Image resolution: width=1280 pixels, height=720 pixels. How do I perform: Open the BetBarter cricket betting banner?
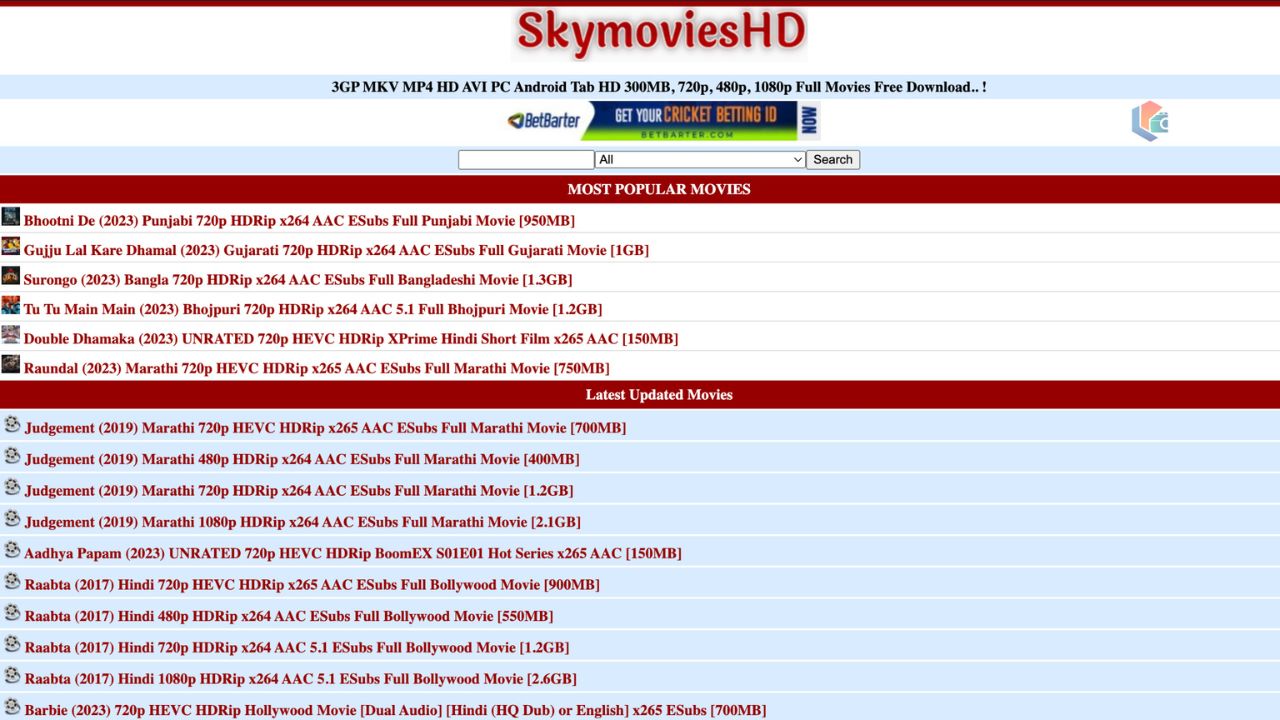(662, 121)
